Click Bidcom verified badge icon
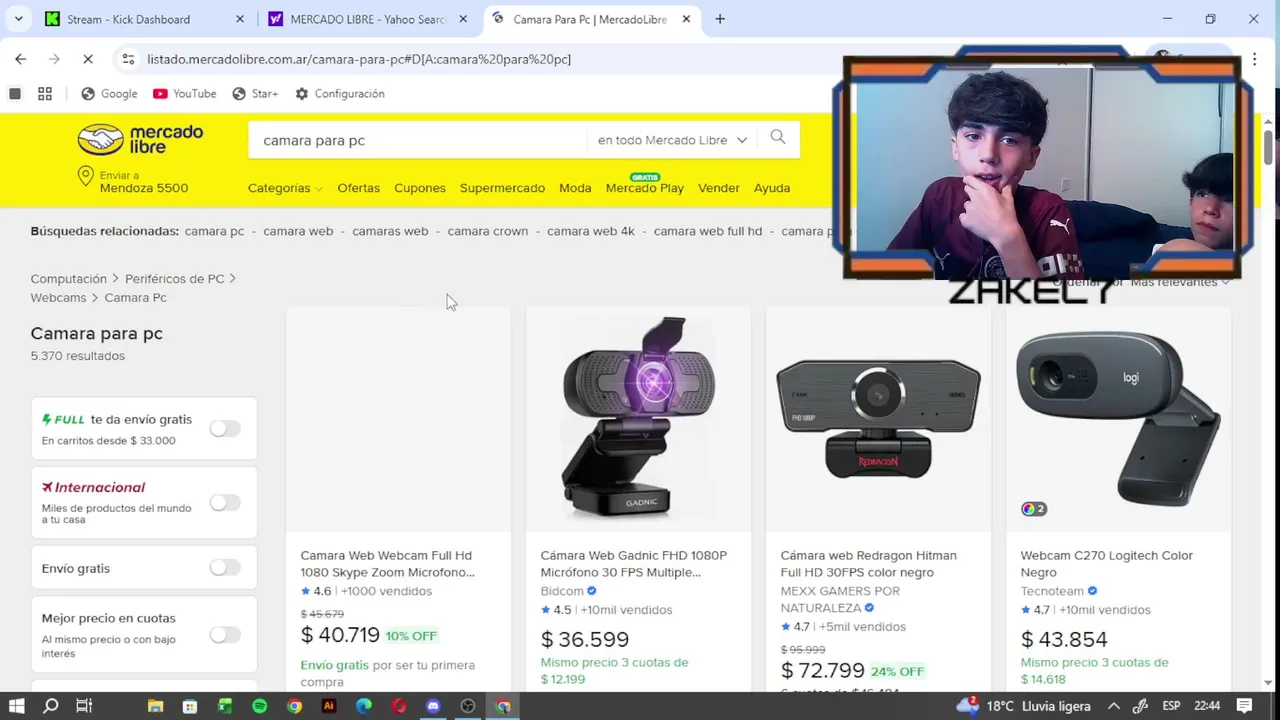Image resolution: width=1280 pixels, height=720 pixels. 591,591
